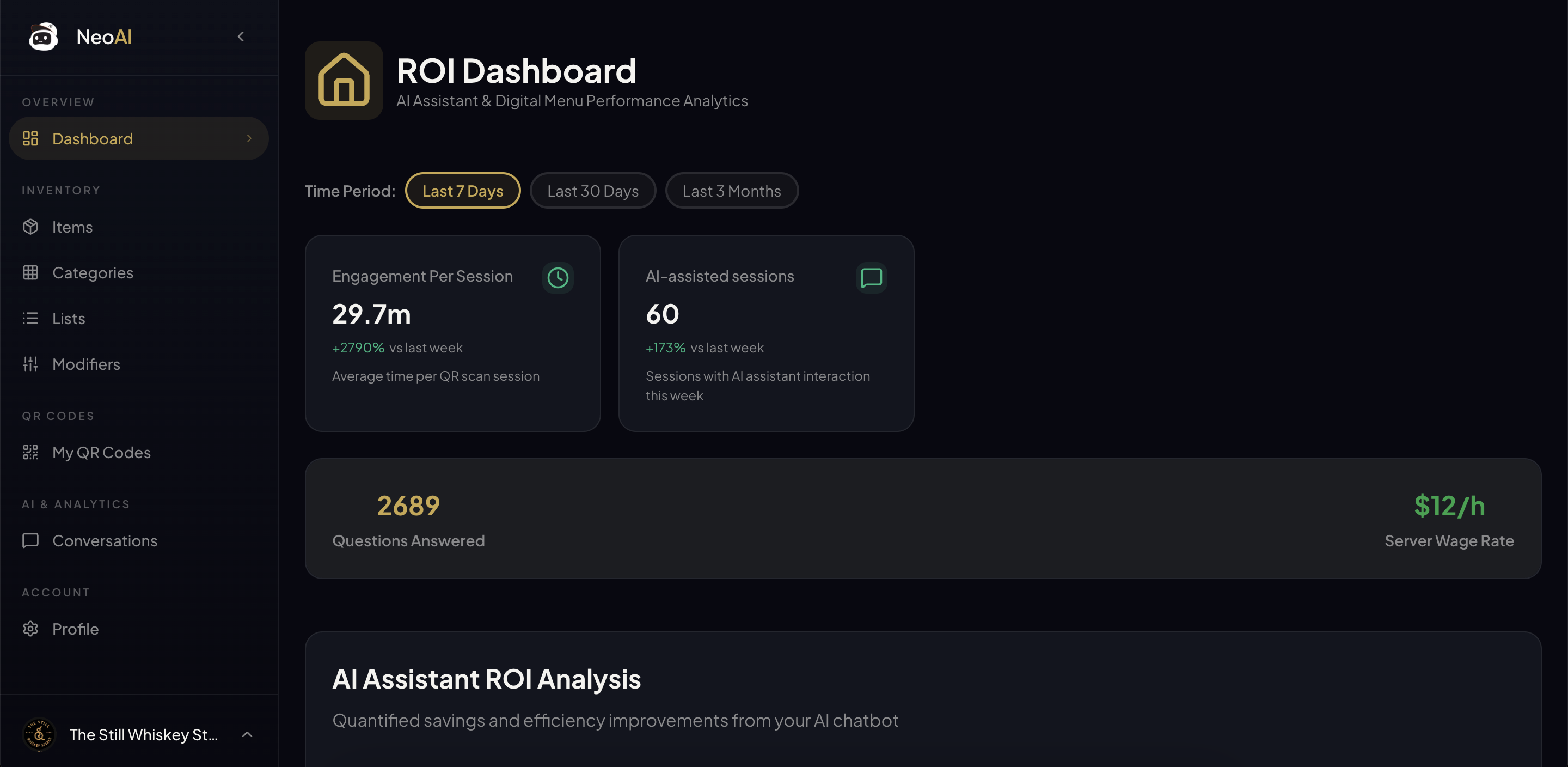Click the ROI Dashboard home icon
The image size is (1568, 767).
(344, 81)
